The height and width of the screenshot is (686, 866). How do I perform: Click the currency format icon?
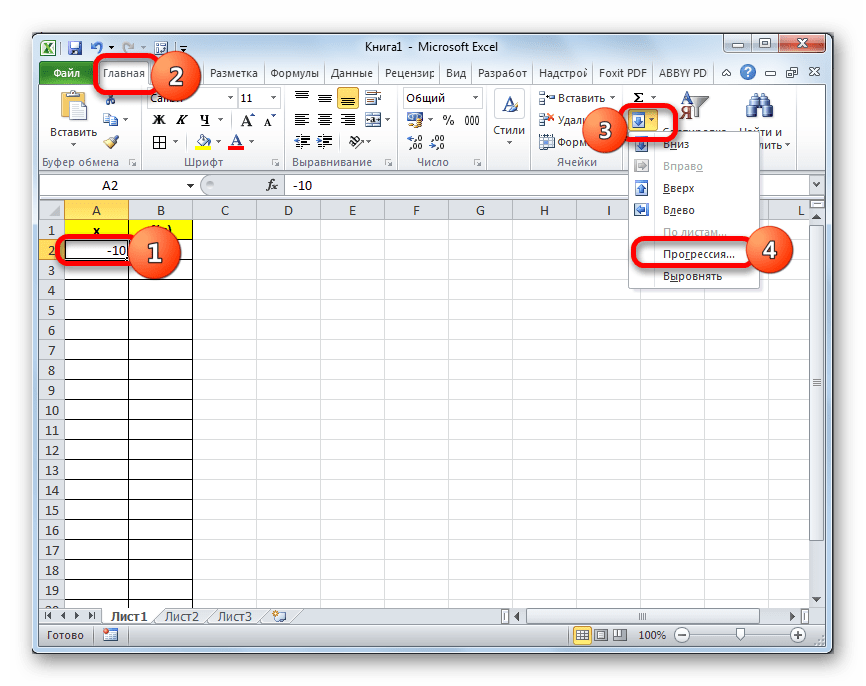click(x=415, y=120)
